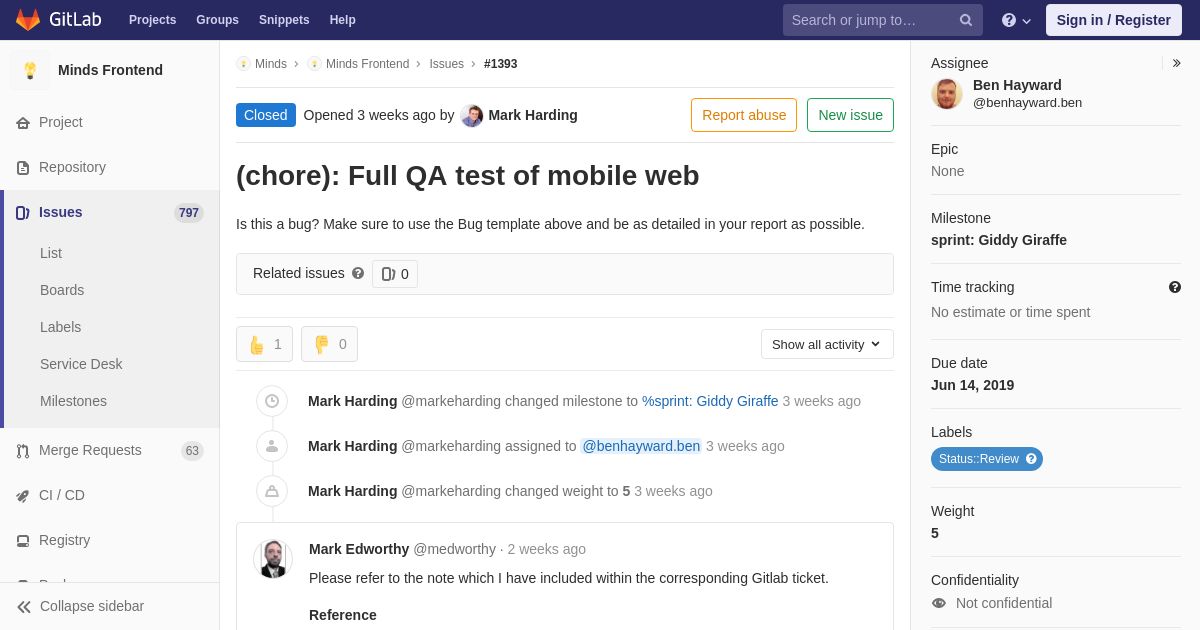This screenshot has height=630, width=1200.
Task: Expand Show all activity dropdown
Action: click(827, 344)
